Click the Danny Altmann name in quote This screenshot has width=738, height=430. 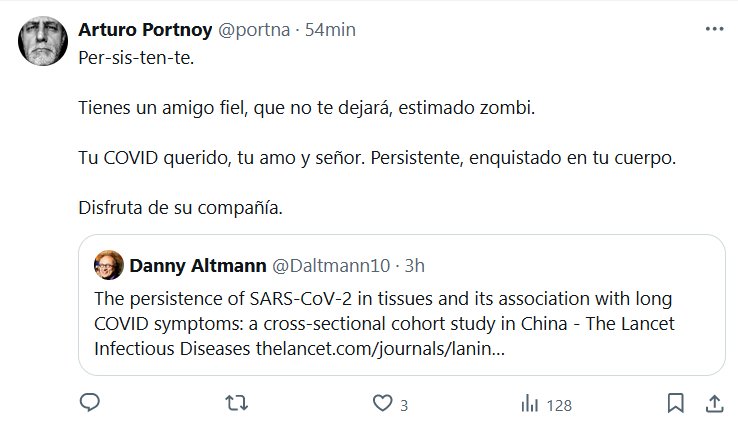coord(195,265)
